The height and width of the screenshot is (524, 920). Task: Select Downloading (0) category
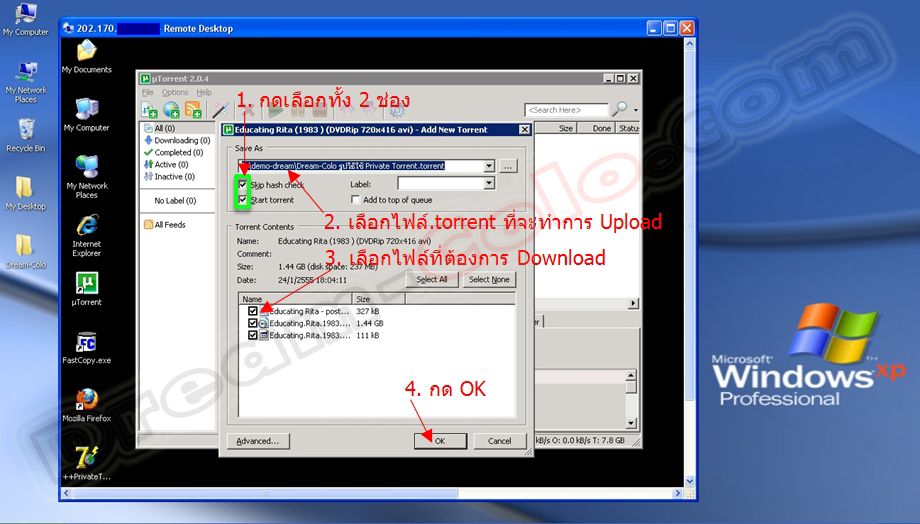(177, 140)
